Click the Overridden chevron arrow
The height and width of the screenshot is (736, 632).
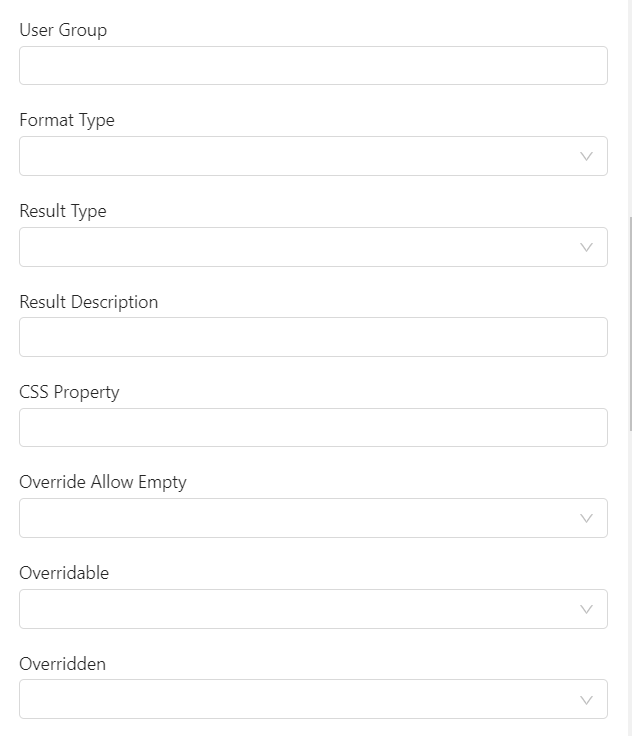pos(587,700)
